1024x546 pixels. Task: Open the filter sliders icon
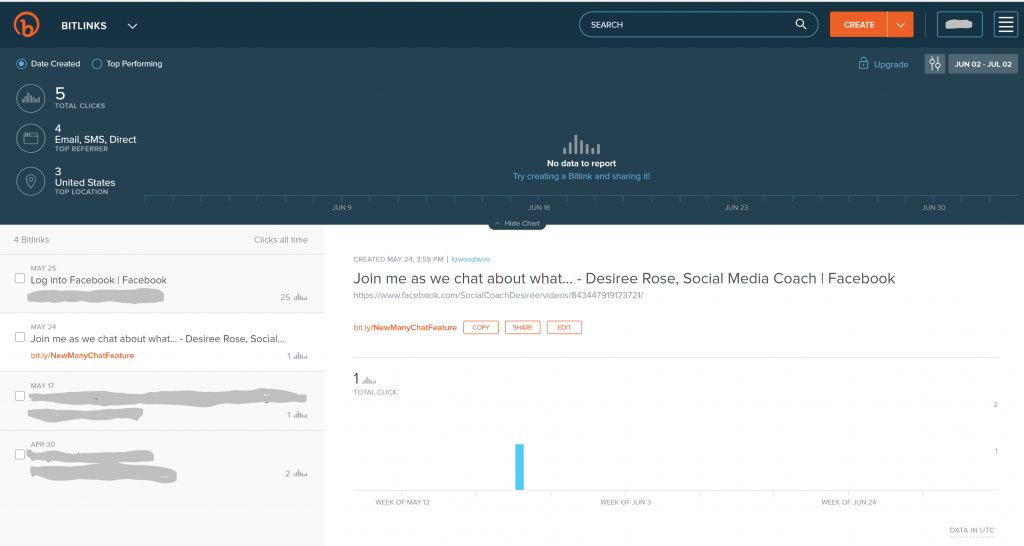(935, 64)
